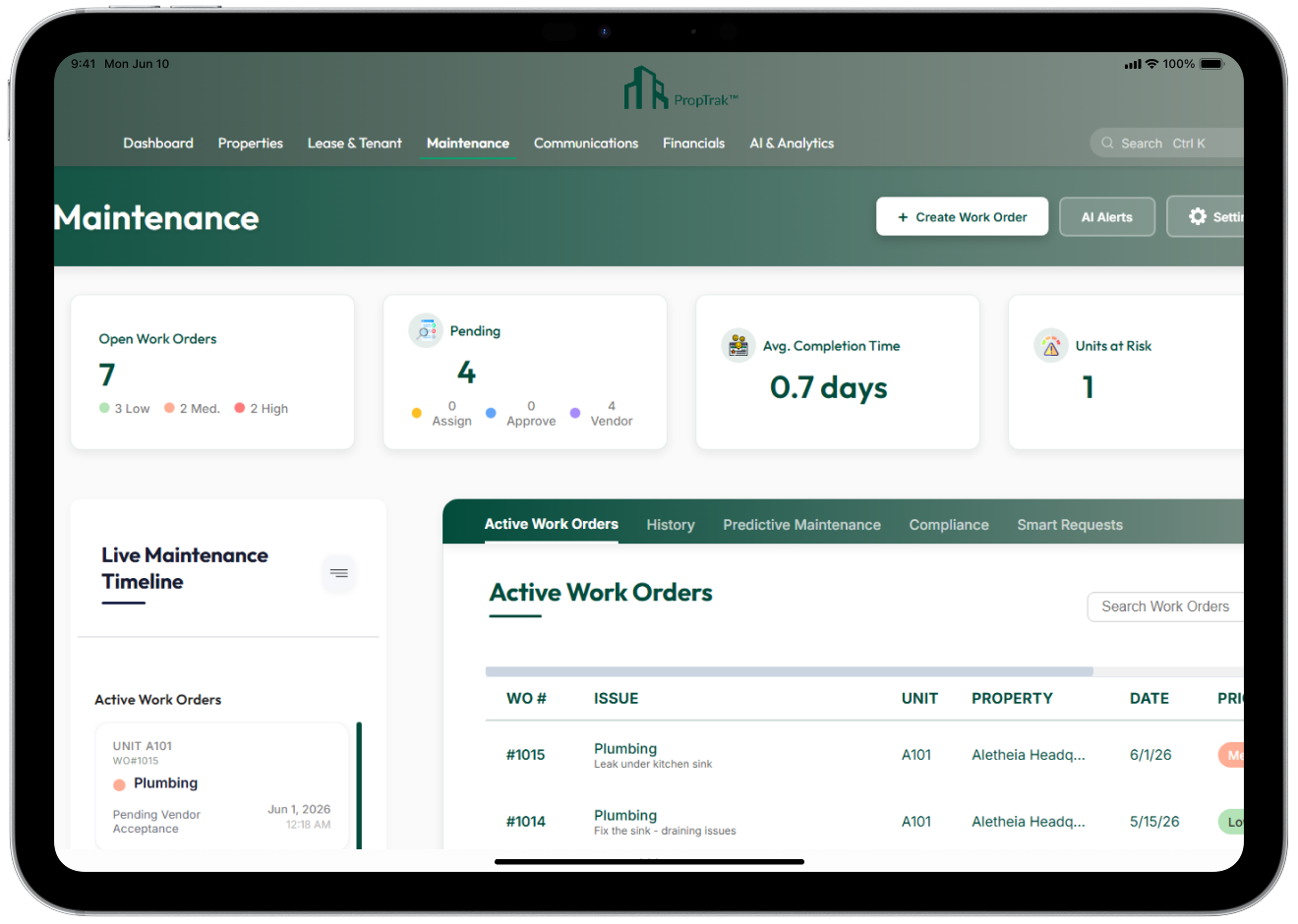The width and height of the screenshot is (1298, 924).
Task: Click the orange Med. priority dot
Action: click(x=169, y=408)
